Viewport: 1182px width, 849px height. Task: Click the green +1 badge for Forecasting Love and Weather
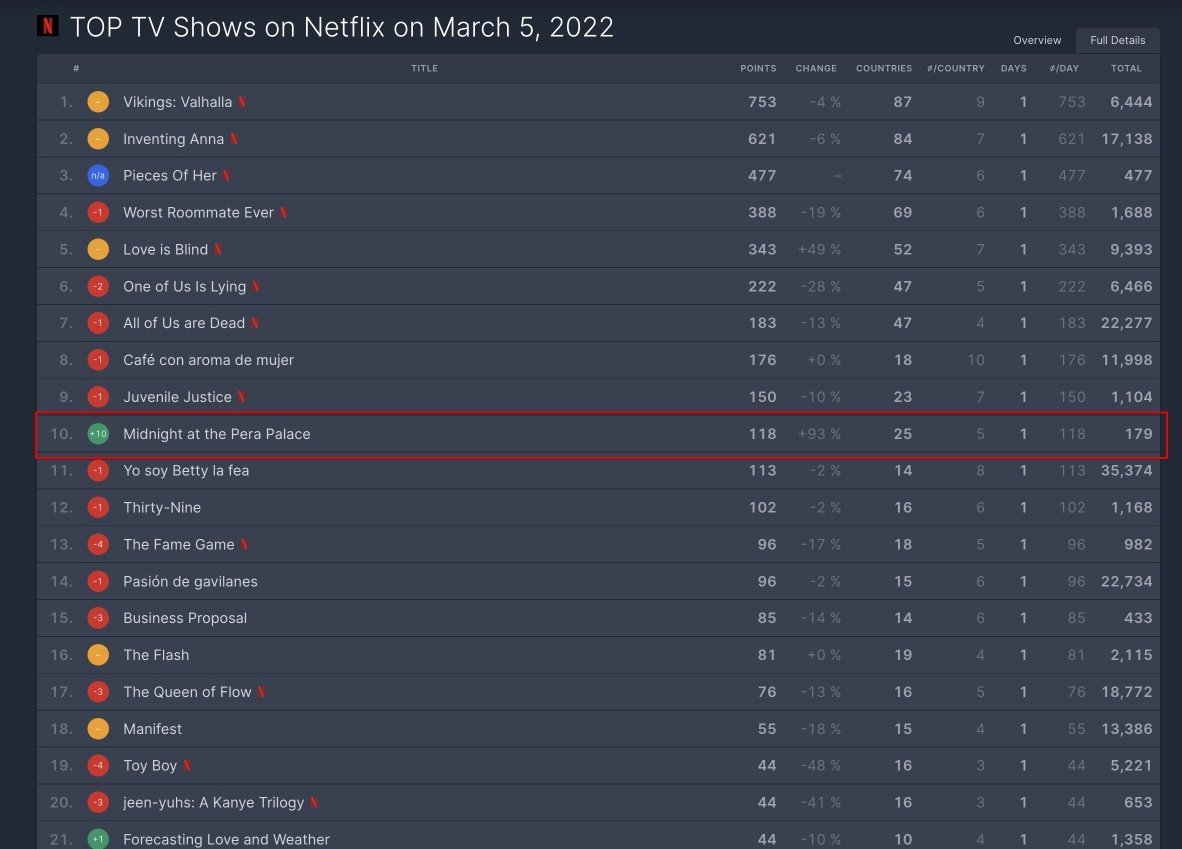click(98, 839)
